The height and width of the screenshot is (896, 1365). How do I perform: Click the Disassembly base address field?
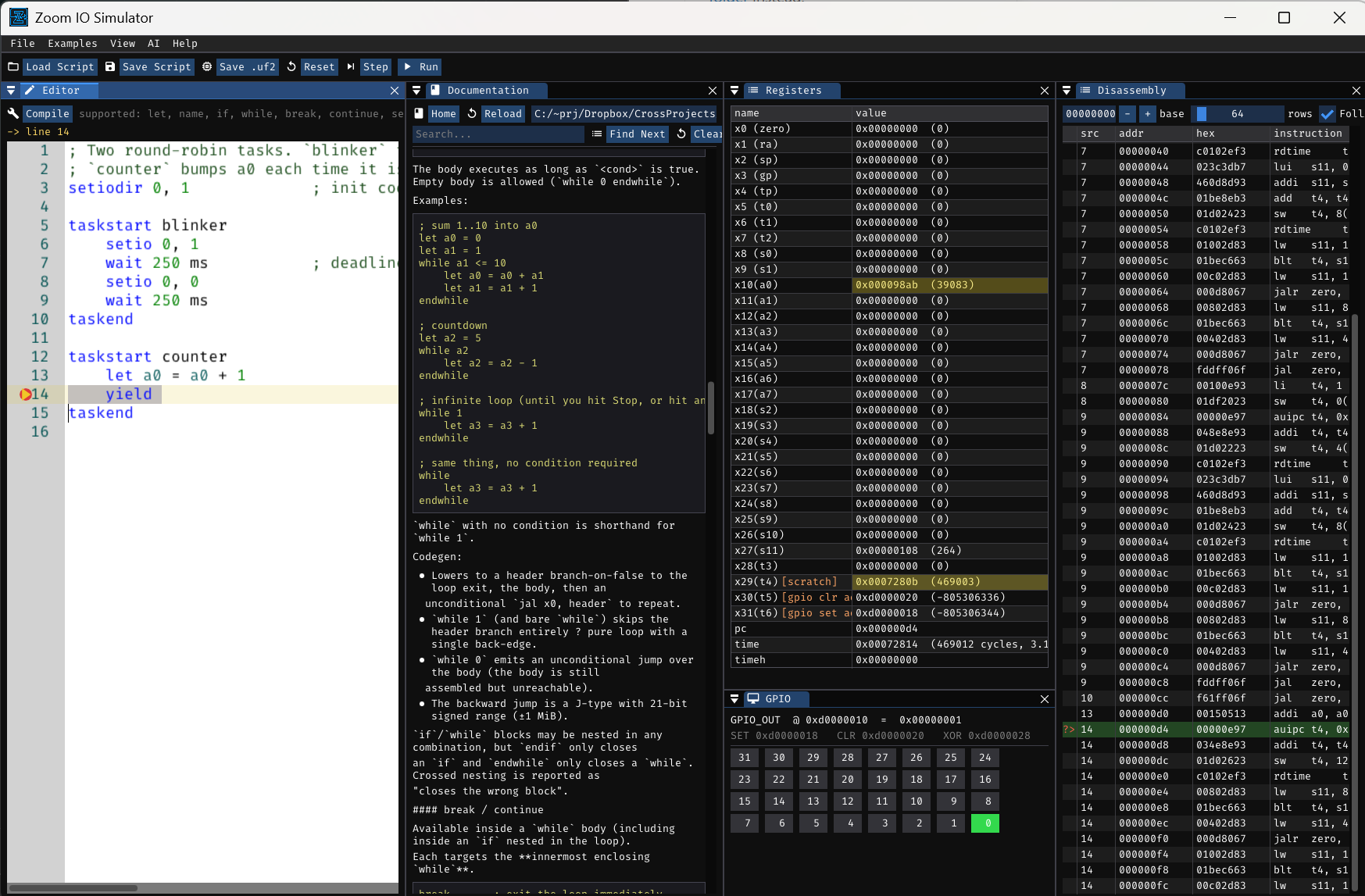(1091, 114)
